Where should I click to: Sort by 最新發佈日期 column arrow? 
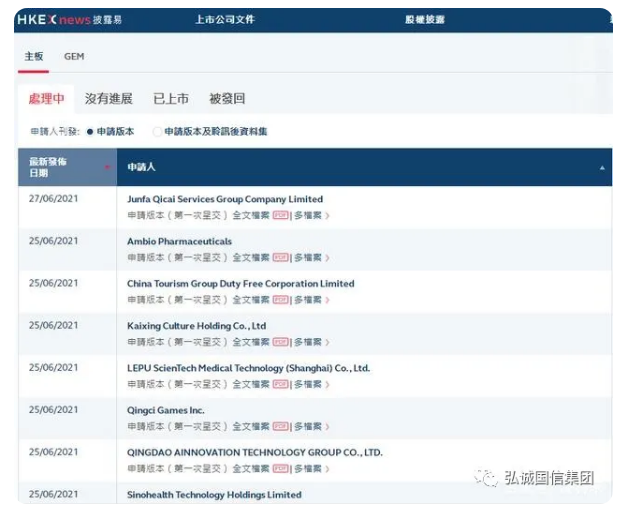(x=107, y=167)
